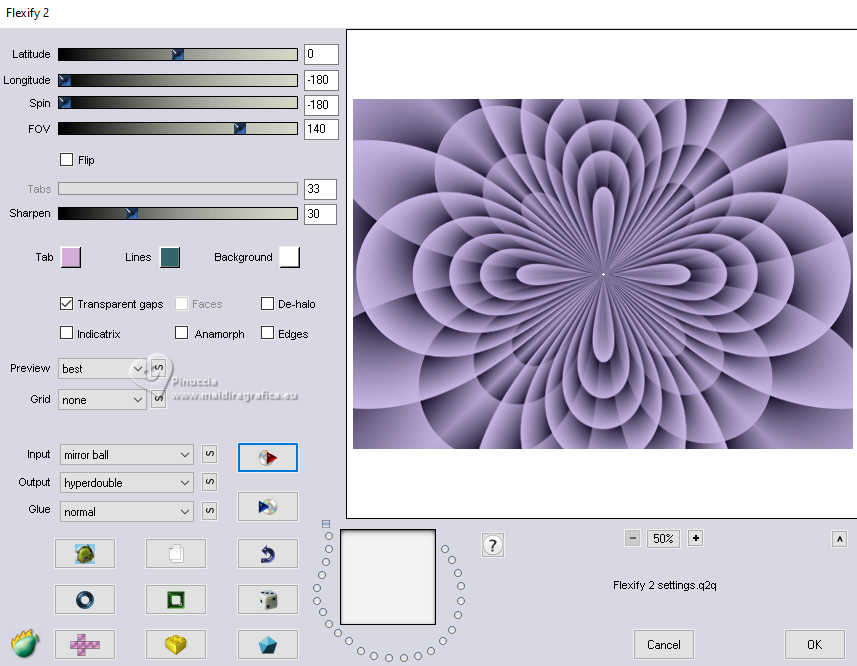Image resolution: width=857 pixels, height=666 pixels.
Task: Click the blue polyhedron icon button
Action: pos(268,645)
